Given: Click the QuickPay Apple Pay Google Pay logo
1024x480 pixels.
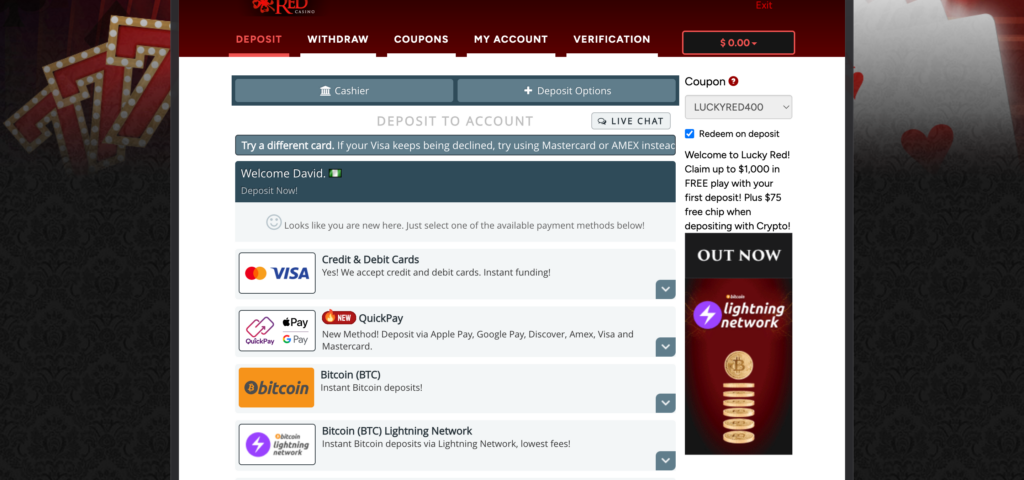Looking at the screenshot, I should click(277, 330).
